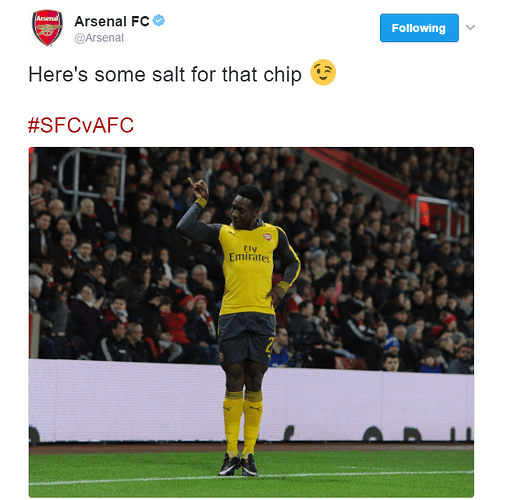This screenshot has width=506, height=500.
Task: Click the metal stand railing in photo
Action: (92, 175)
